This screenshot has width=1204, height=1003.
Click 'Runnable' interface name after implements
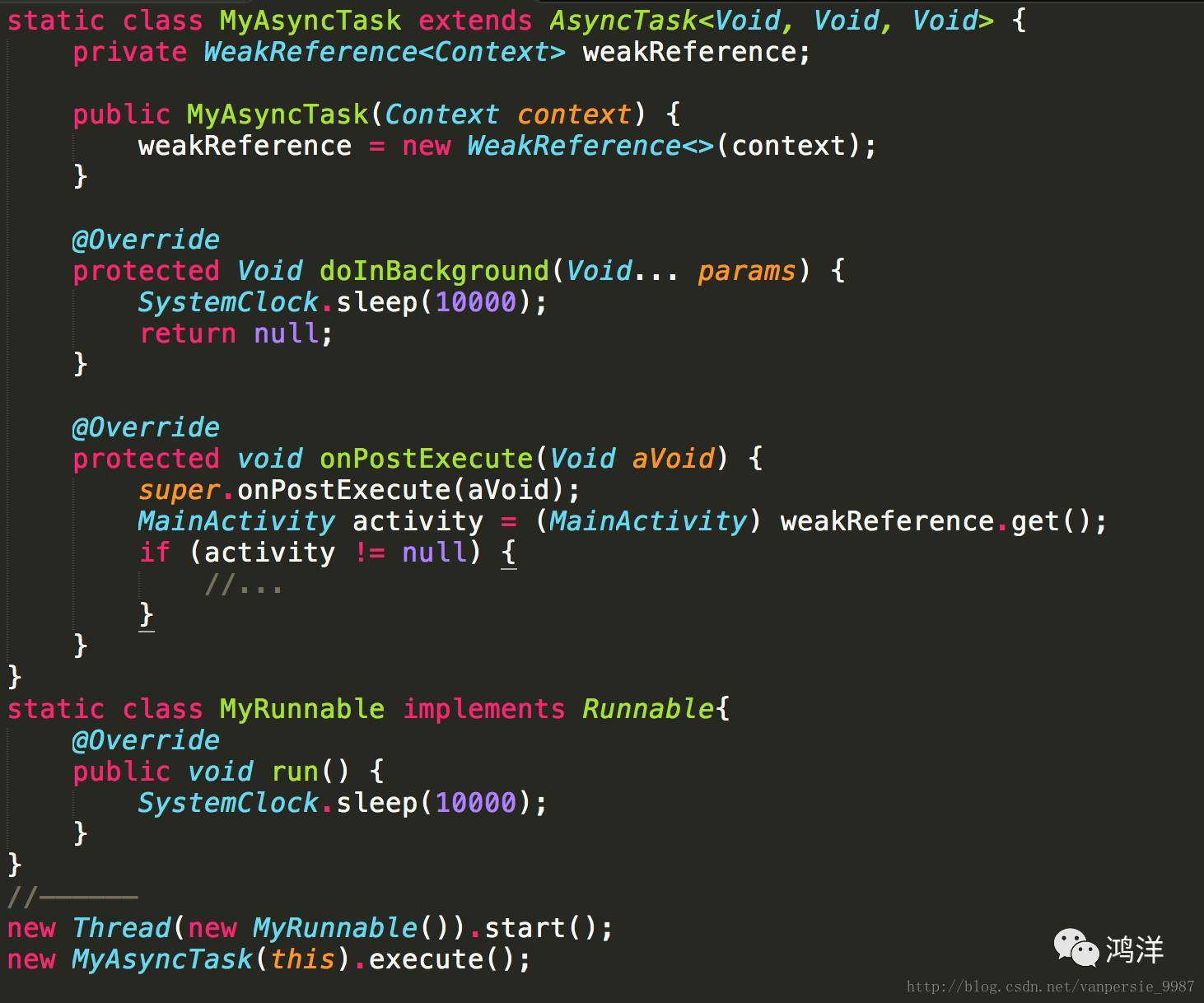(648, 709)
